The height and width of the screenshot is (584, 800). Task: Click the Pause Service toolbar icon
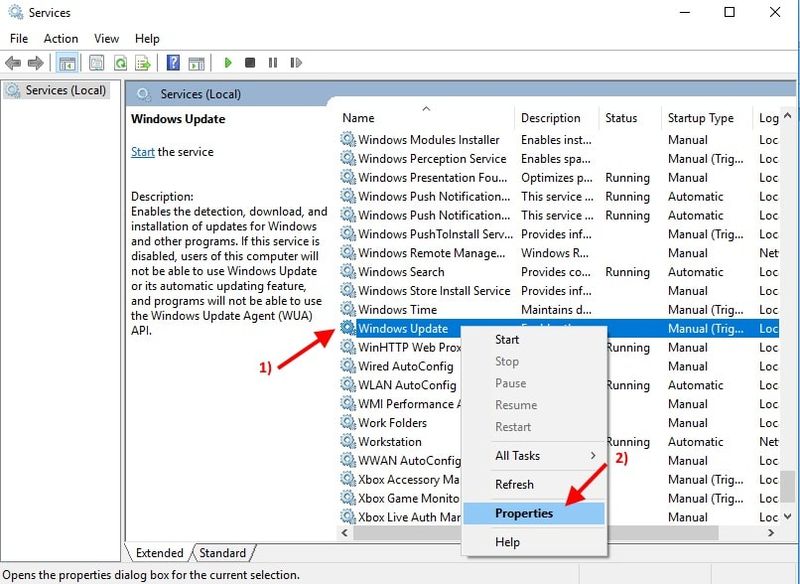click(x=273, y=63)
